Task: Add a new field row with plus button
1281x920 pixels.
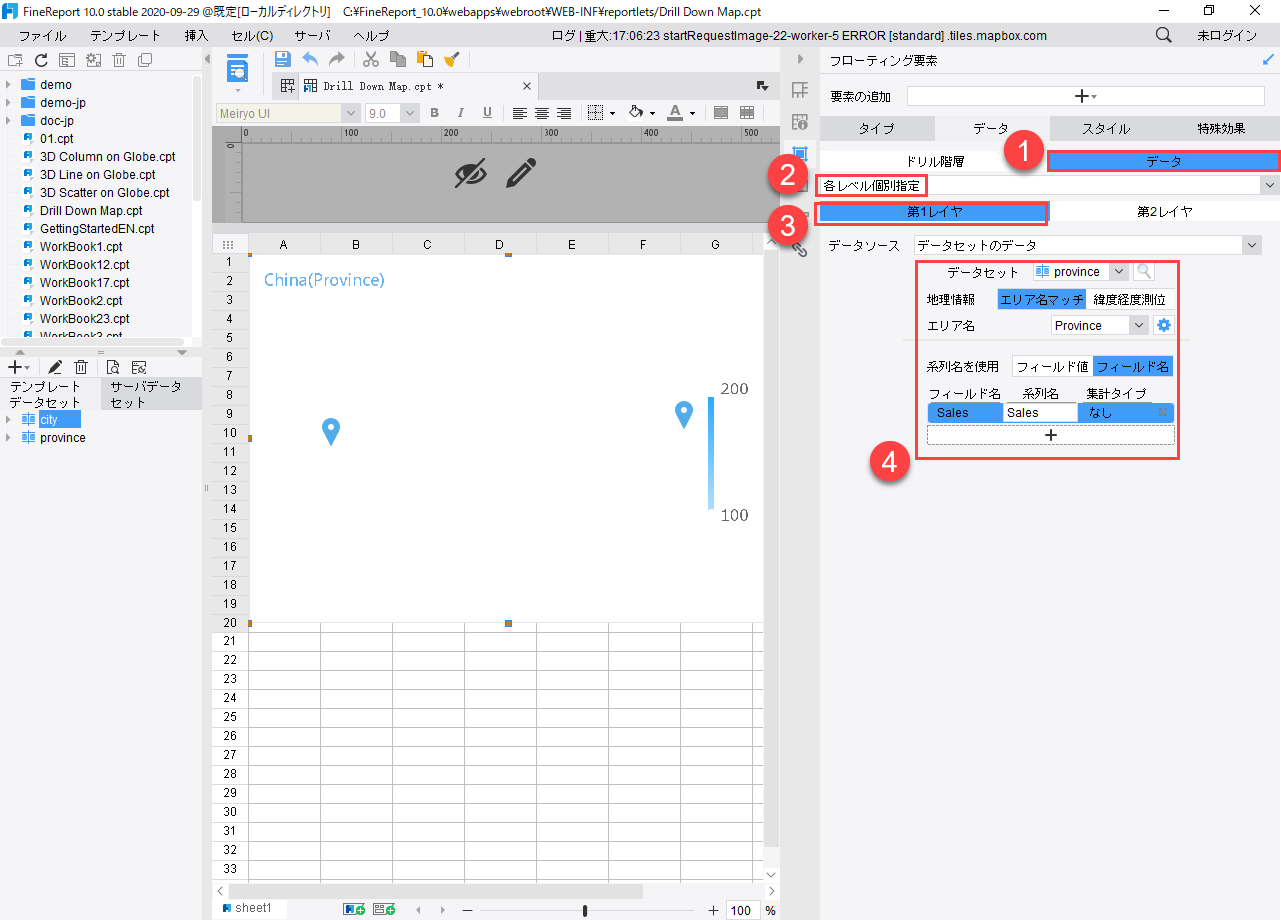Action: click(x=1051, y=435)
